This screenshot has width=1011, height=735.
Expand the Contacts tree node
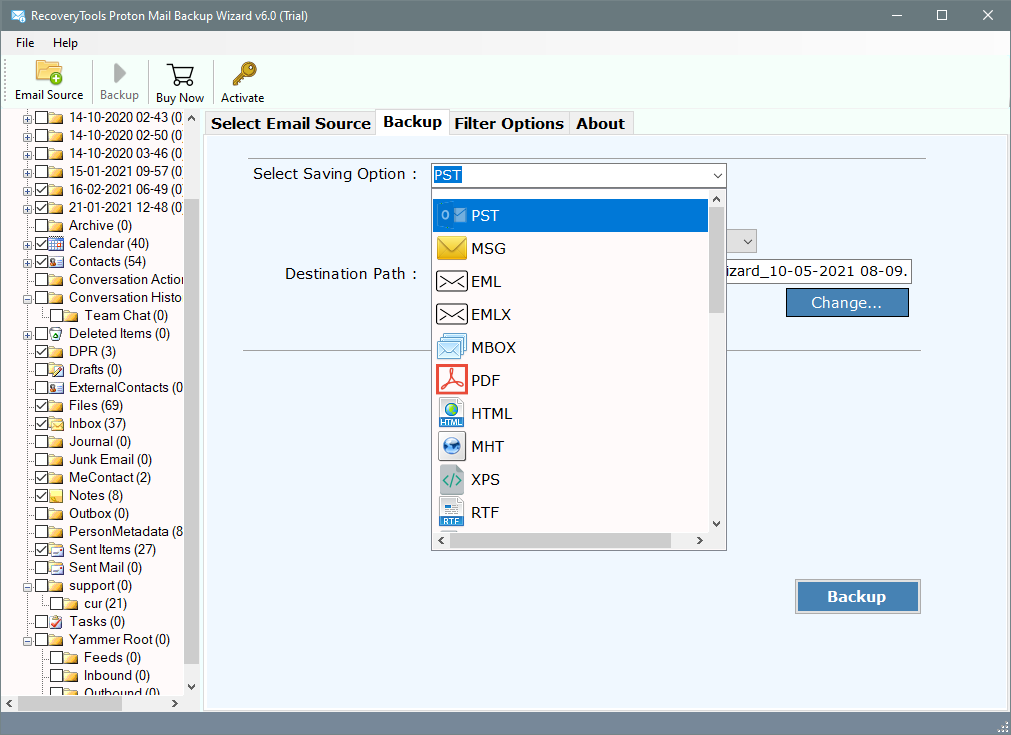click(x=27, y=263)
